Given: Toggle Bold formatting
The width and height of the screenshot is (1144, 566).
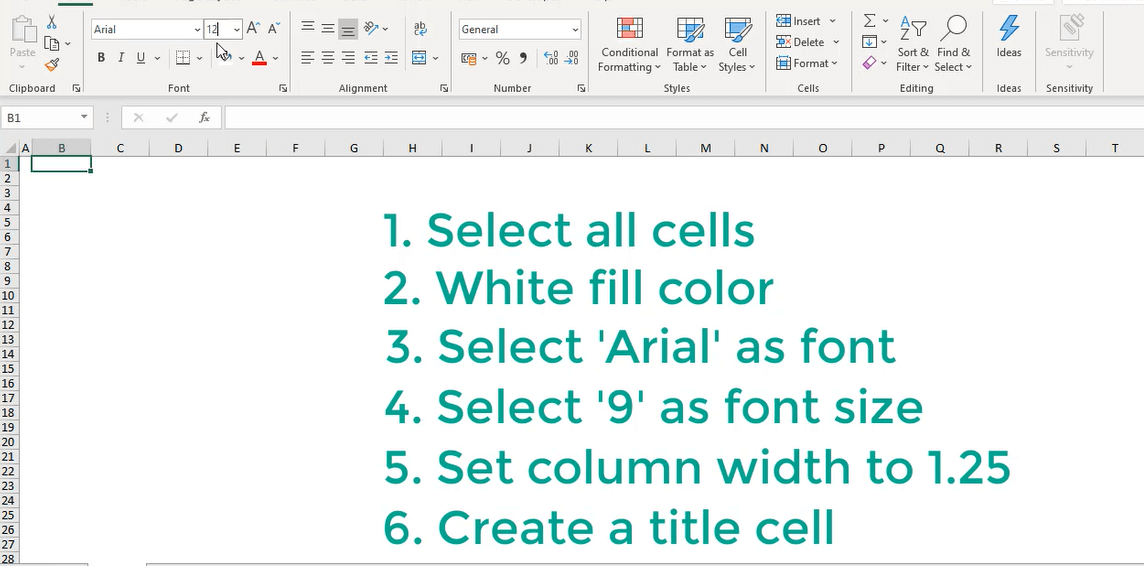Looking at the screenshot, I should pos(101,58).
